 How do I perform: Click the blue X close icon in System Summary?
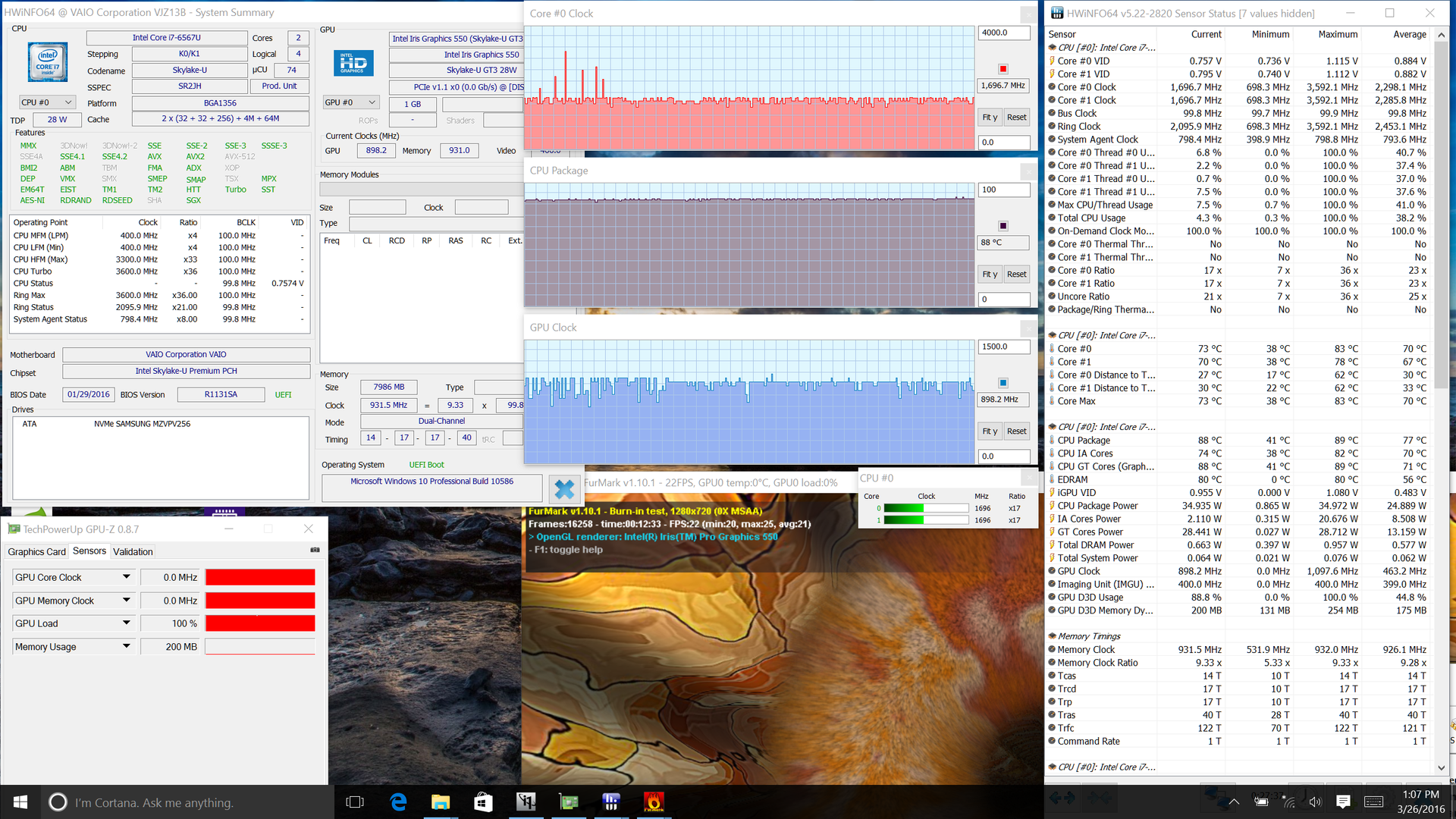click(564, 489)
